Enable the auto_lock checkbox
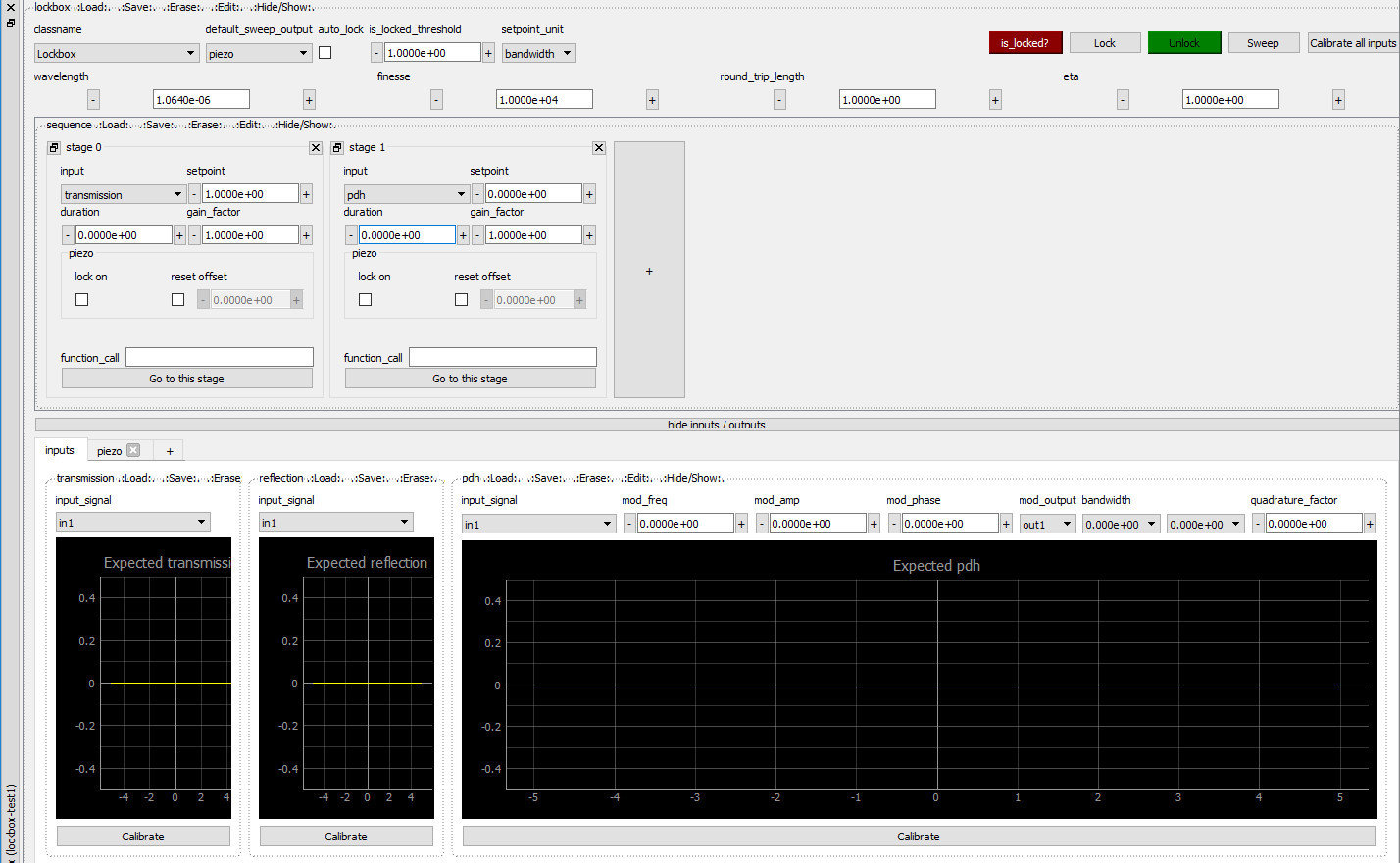The height and width of the screenshot is (863, 1400). [x=325, y=53]
